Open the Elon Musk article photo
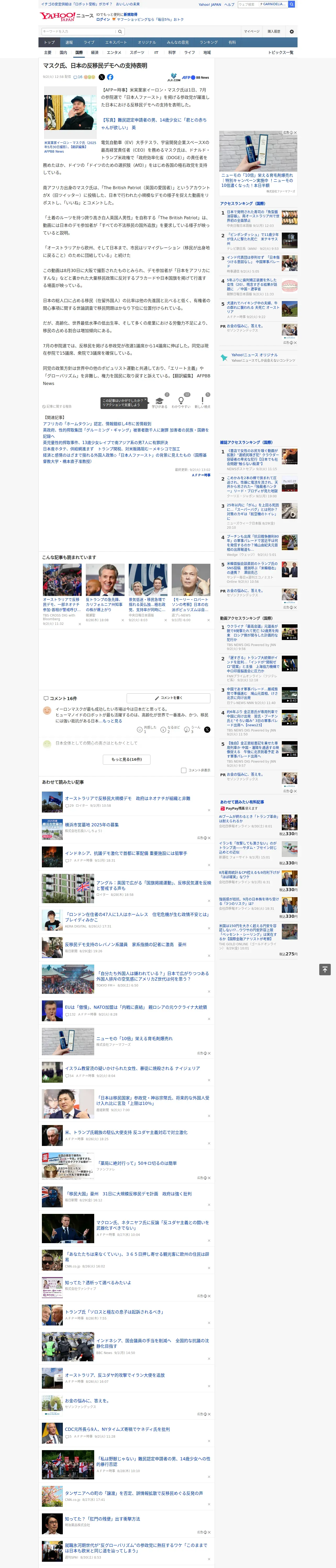 pyautogui.click(x=70, y=113)
